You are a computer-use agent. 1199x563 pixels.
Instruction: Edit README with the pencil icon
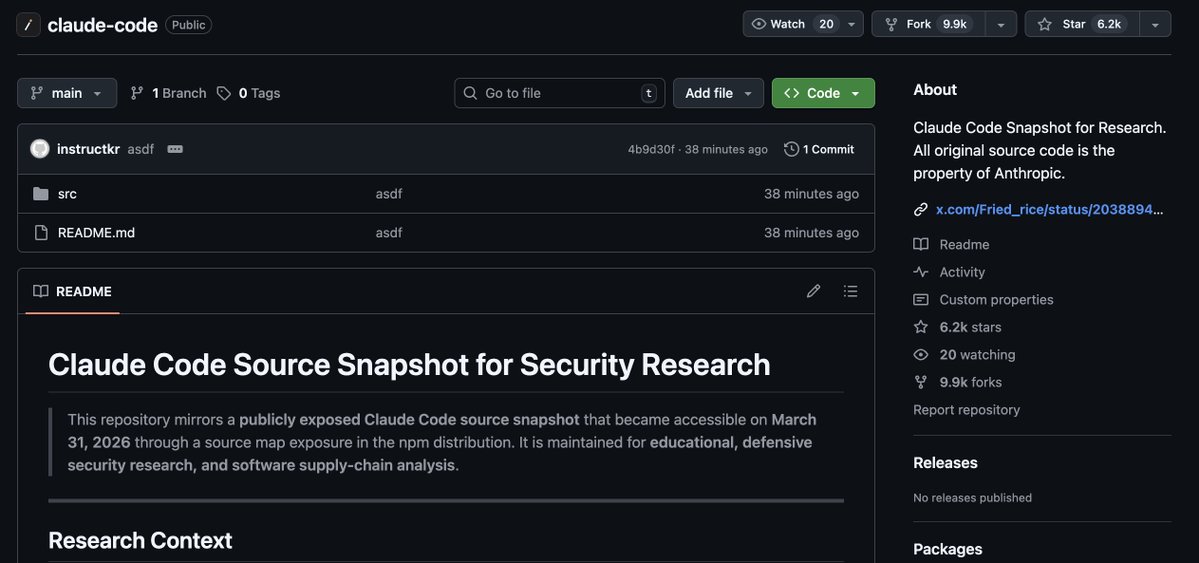[814, 291]
